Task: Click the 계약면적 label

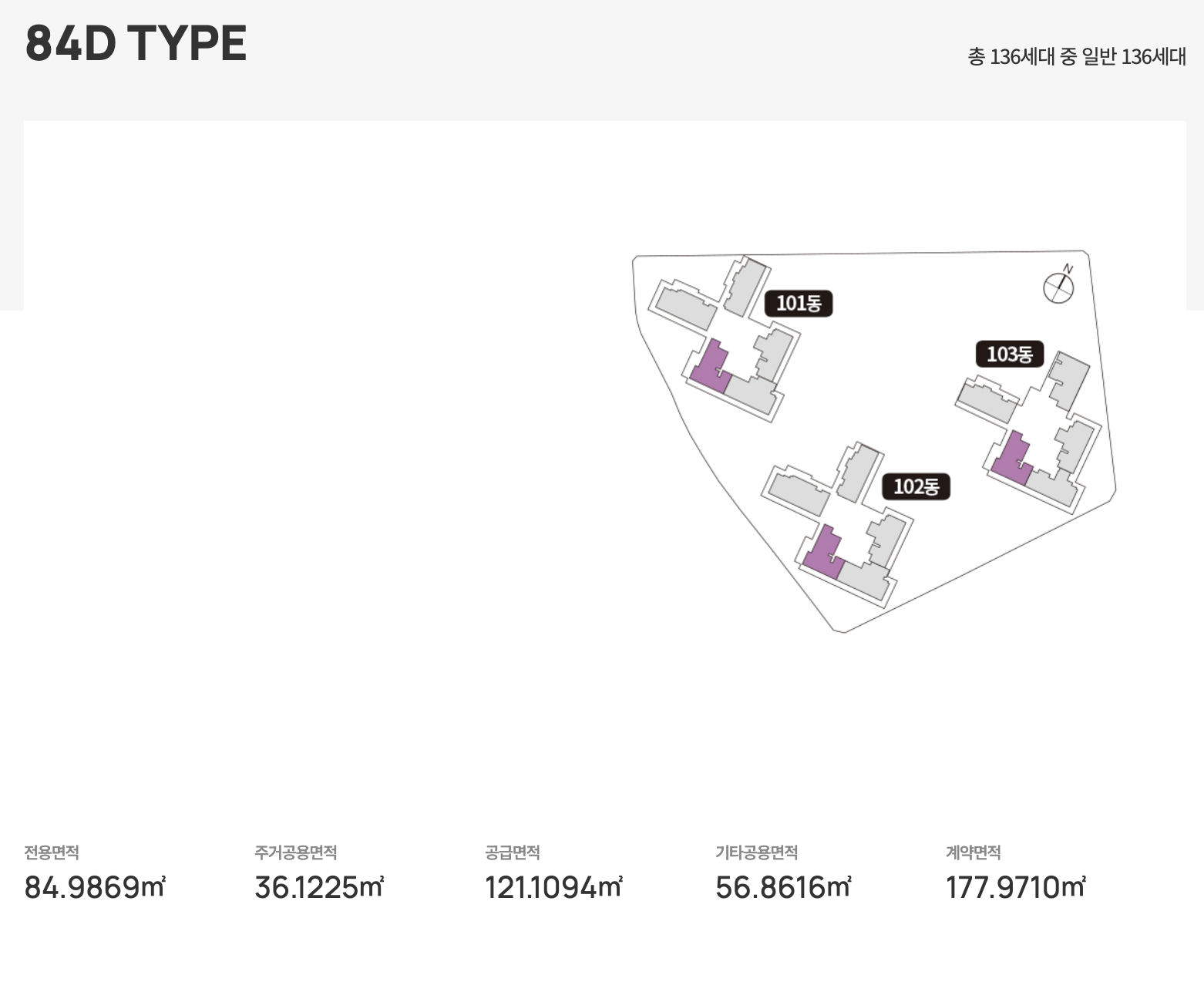Action: click(x=974, y=852)
